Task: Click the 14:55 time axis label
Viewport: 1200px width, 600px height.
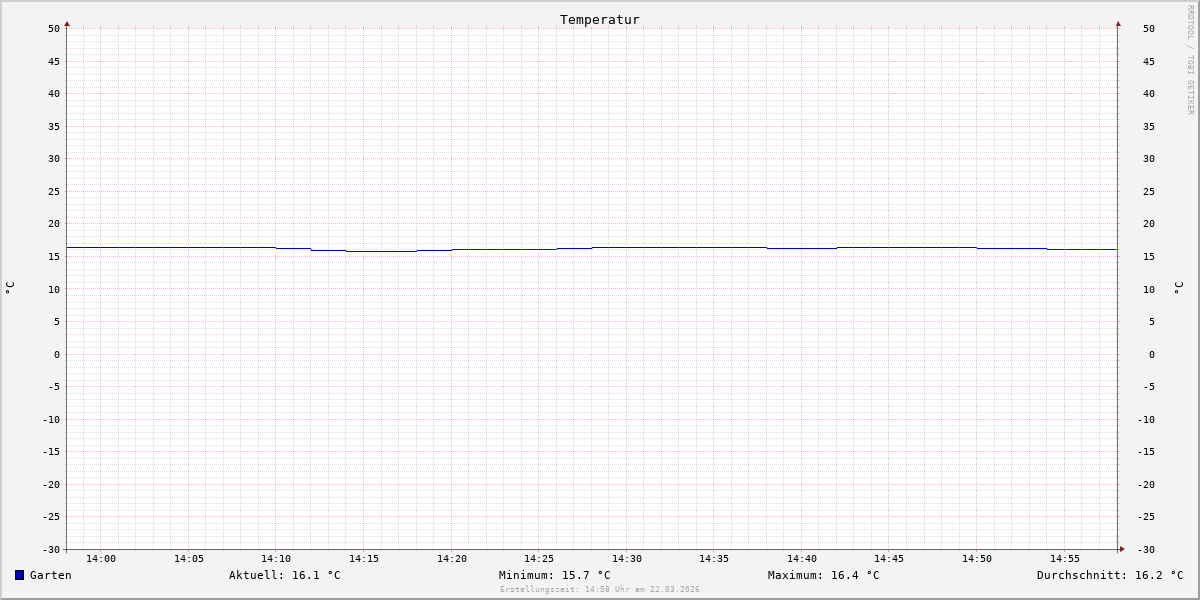Action: [x=1065, y=559]
